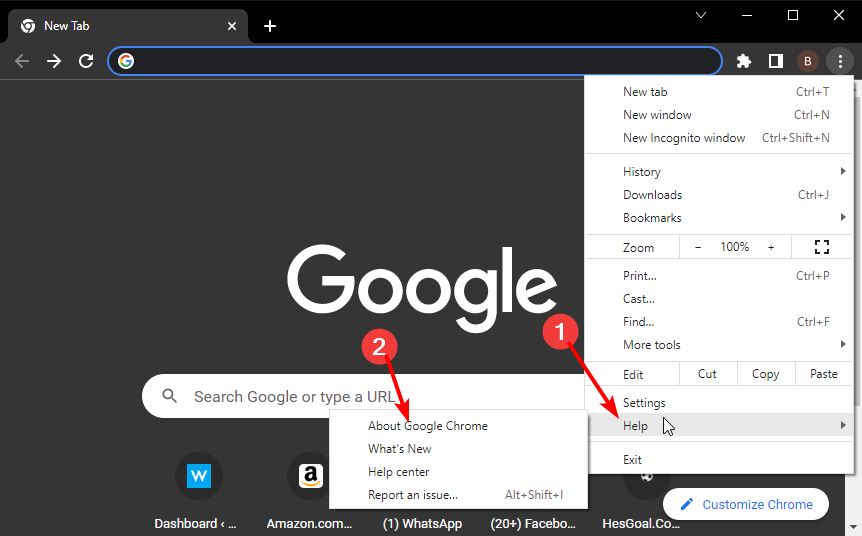Open Downloads from the menu
This screenshot has height=536, width=862.
pyautogui.click(x=720, y=195)
